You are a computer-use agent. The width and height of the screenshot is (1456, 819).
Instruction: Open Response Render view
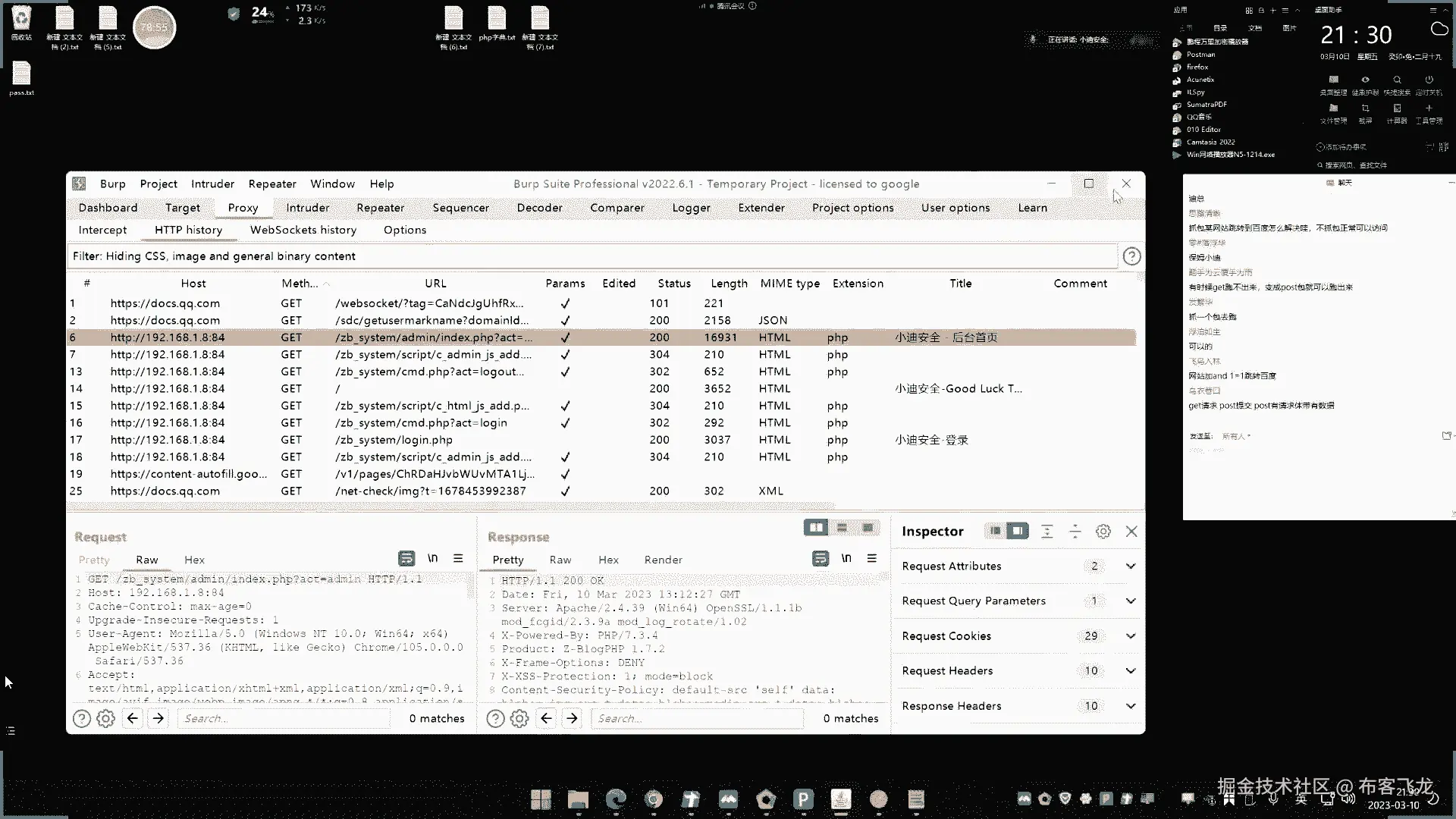coord(663,560)
